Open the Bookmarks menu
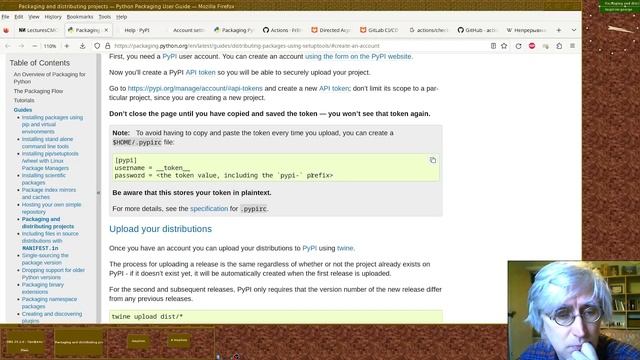Viewport: 640px width, 360px height. [80, 17]
